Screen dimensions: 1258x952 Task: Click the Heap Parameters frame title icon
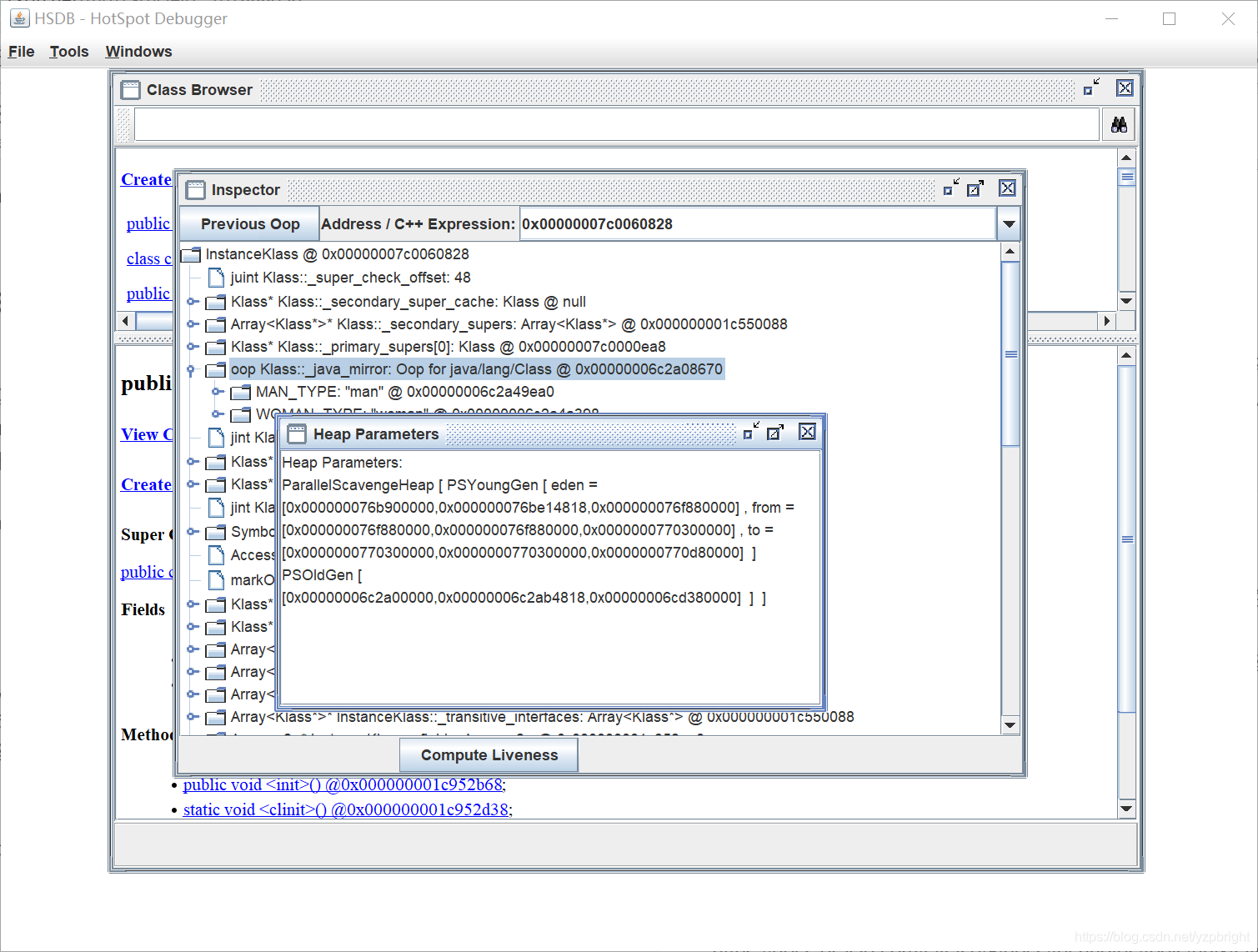(297, 433)
